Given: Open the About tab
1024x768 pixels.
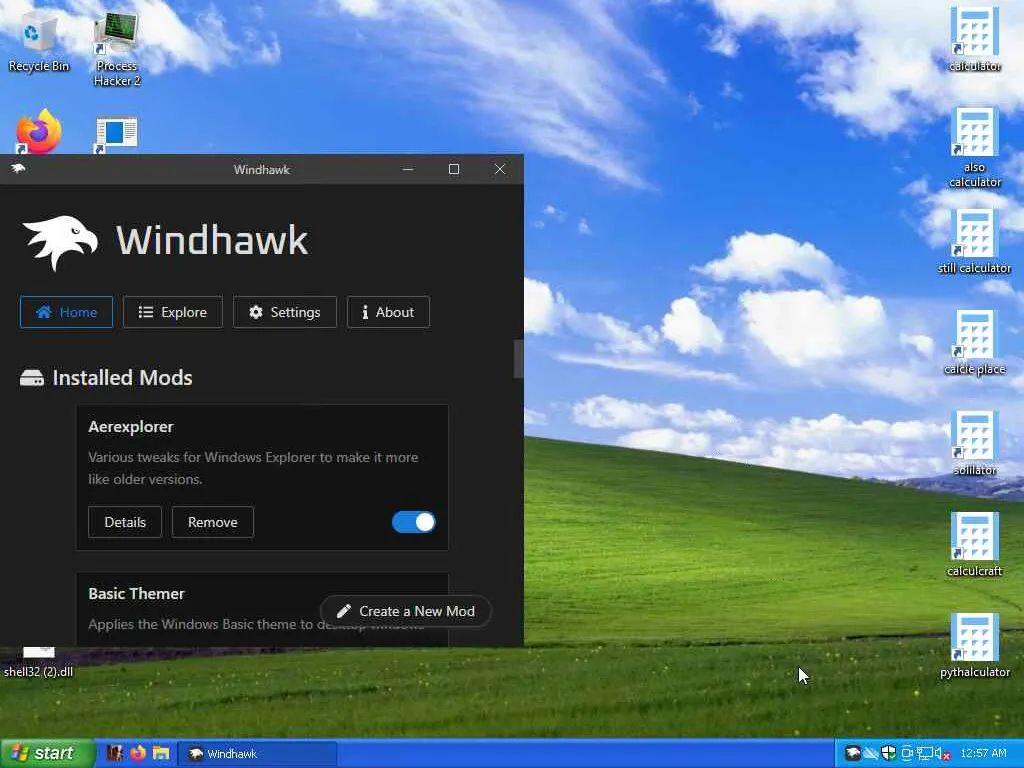Looking at the screenshot, I should coord(388,312).
